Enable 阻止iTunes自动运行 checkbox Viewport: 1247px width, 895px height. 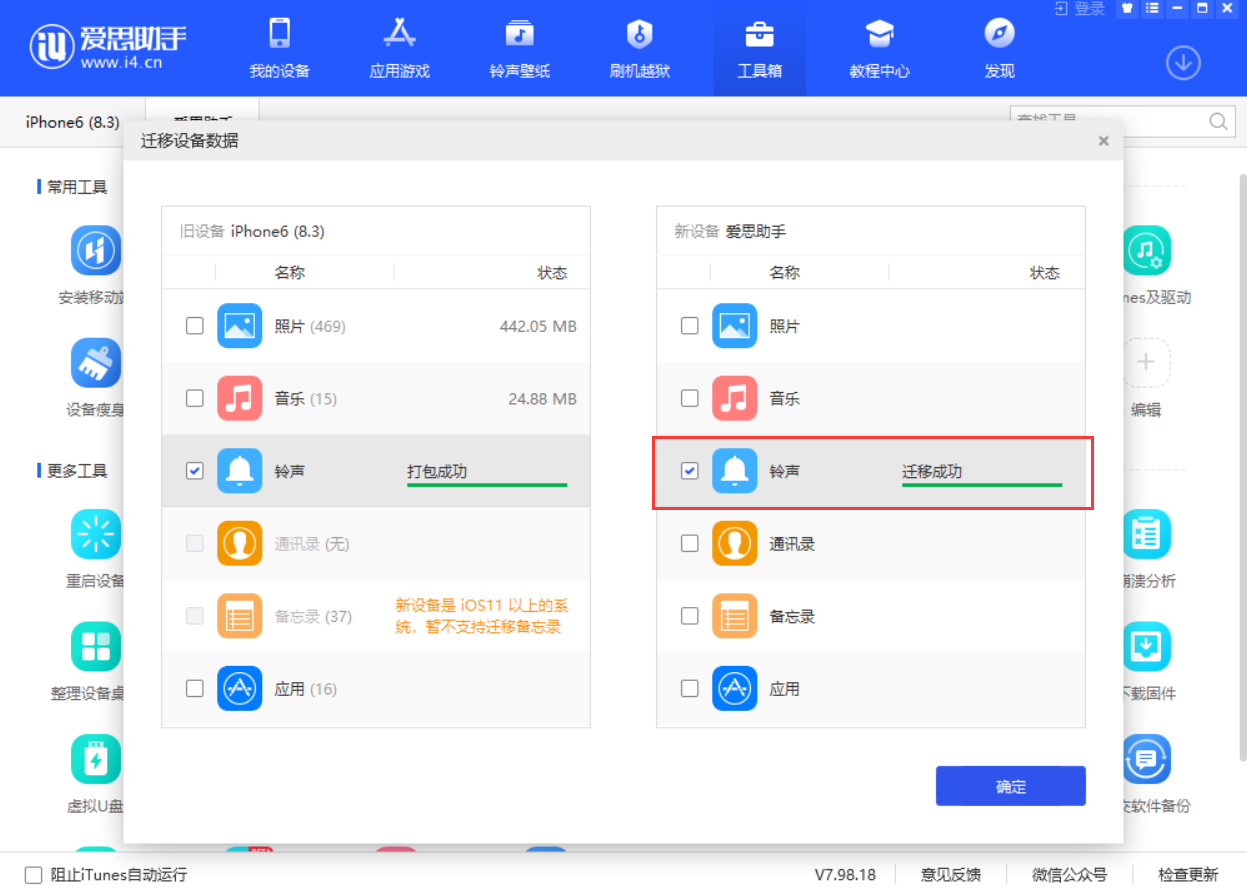tap(34, 875)
